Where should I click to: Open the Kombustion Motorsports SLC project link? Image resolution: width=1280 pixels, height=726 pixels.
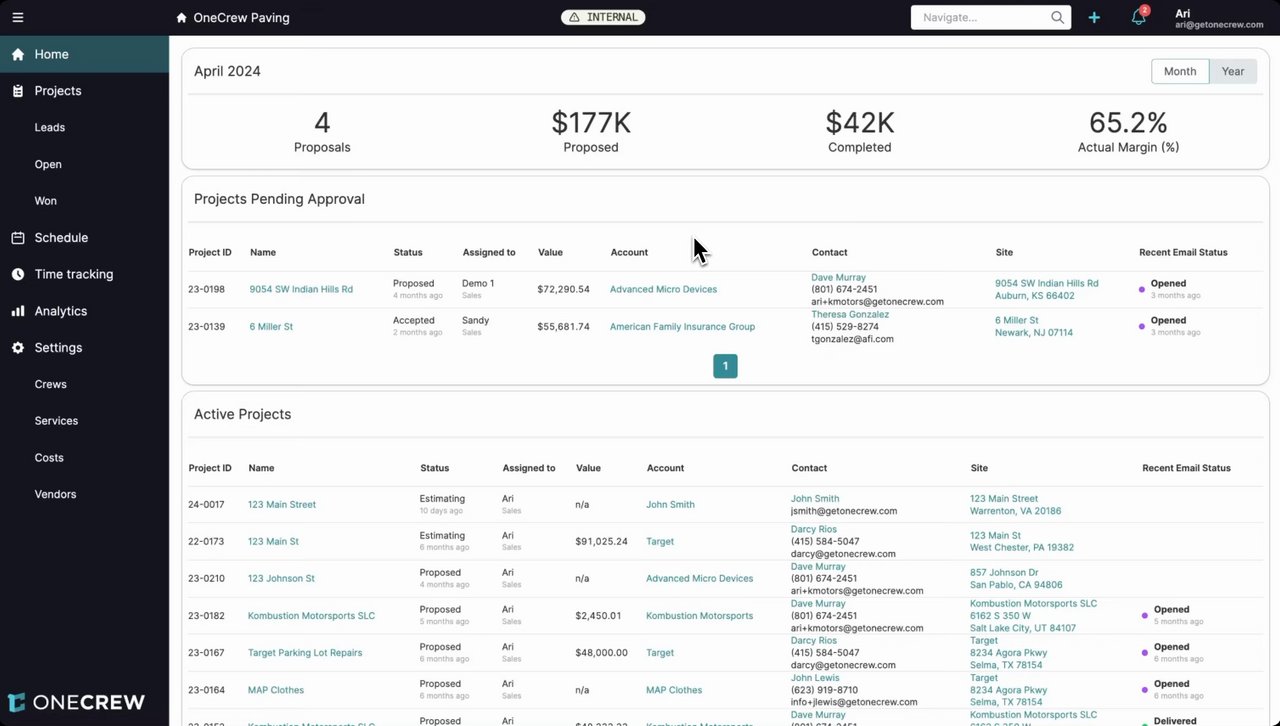311,616
